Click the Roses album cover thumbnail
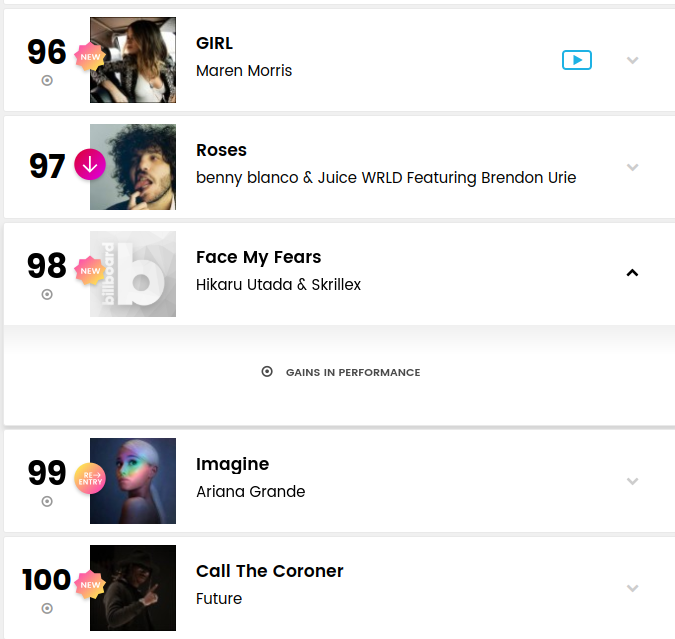This screenshot has height=639, width=675. [x=133, y=167]
